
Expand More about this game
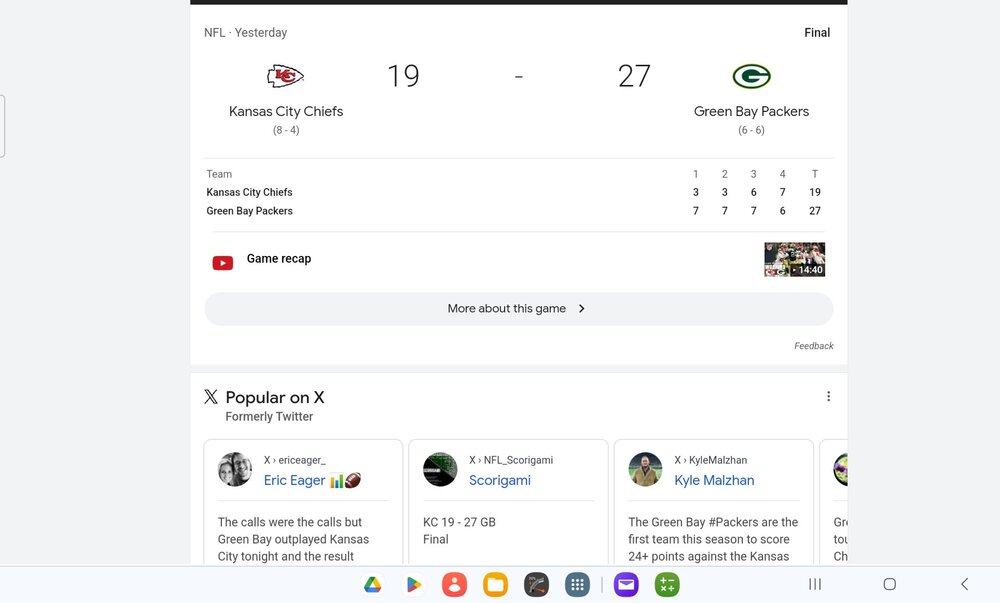[x=518, y=309]
